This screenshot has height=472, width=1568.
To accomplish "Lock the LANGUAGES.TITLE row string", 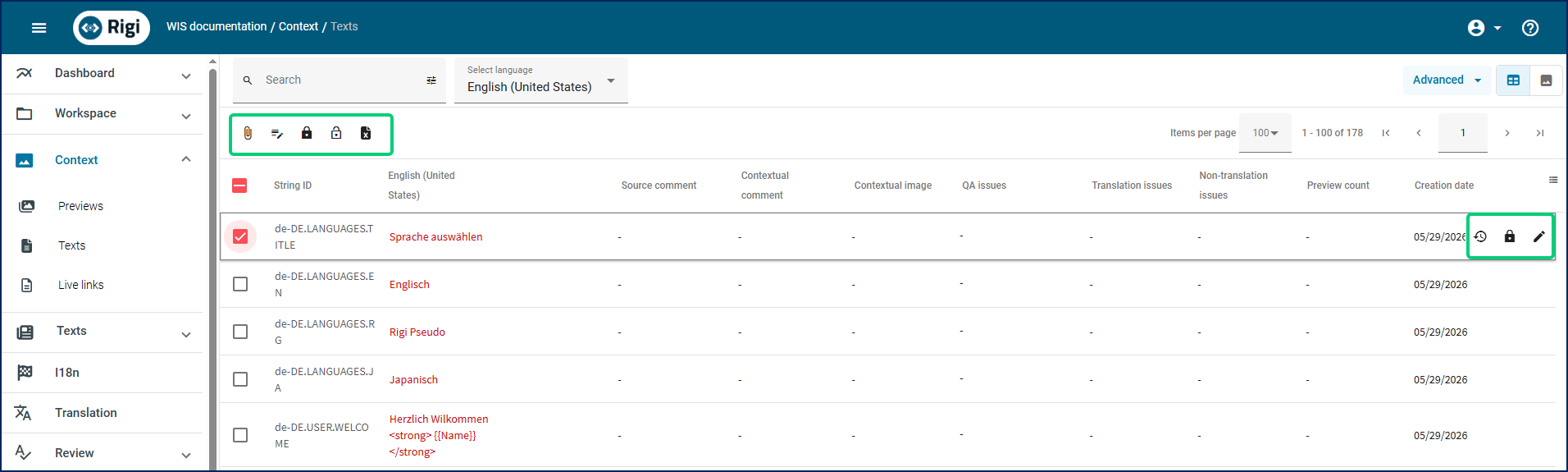I will click(x=1510, y=236).
